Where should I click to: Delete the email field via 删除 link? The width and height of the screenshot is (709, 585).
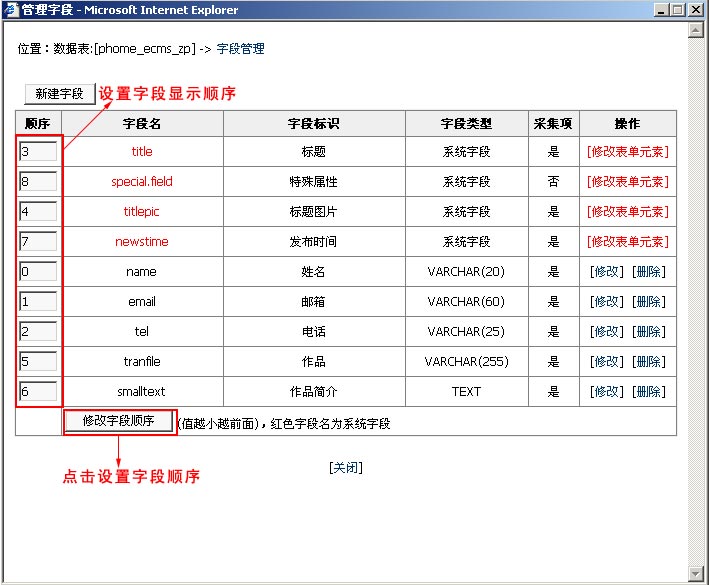pyautogui.click(x=648, y=302)
